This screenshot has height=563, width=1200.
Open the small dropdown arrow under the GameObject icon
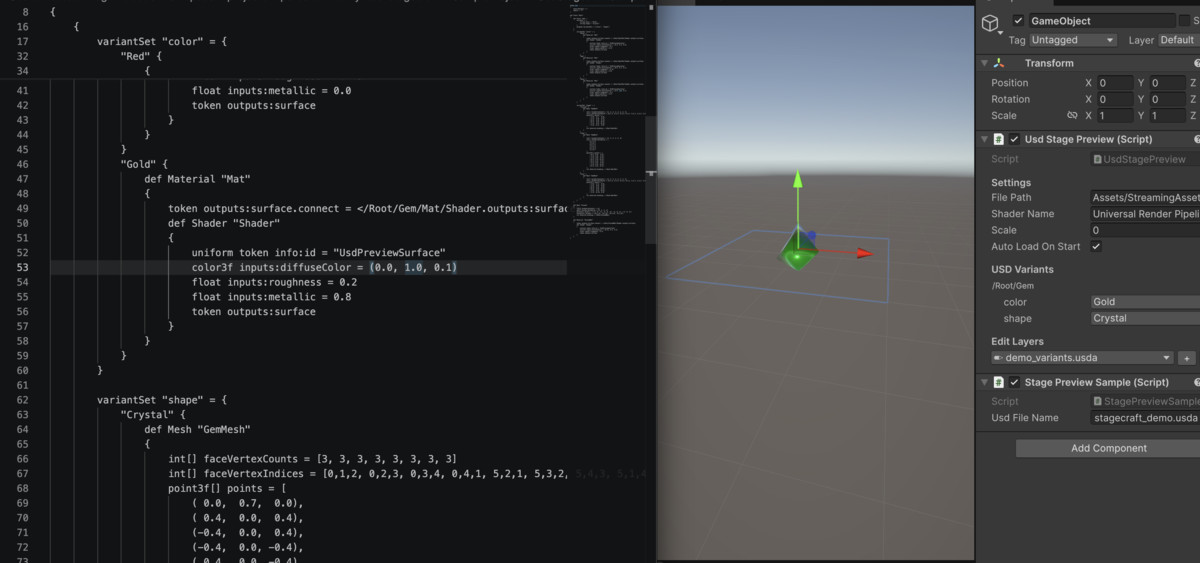pos(1000,32)
